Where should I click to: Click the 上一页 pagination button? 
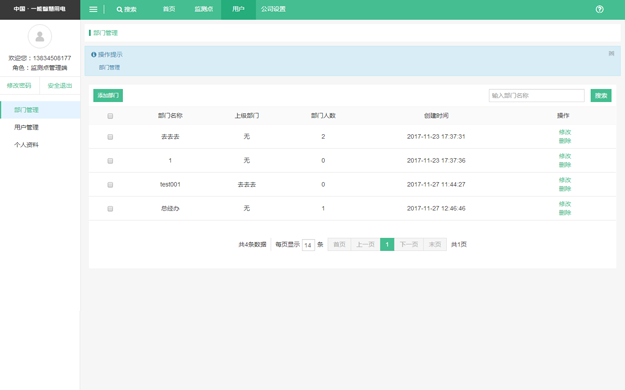[x=365, y=244]
